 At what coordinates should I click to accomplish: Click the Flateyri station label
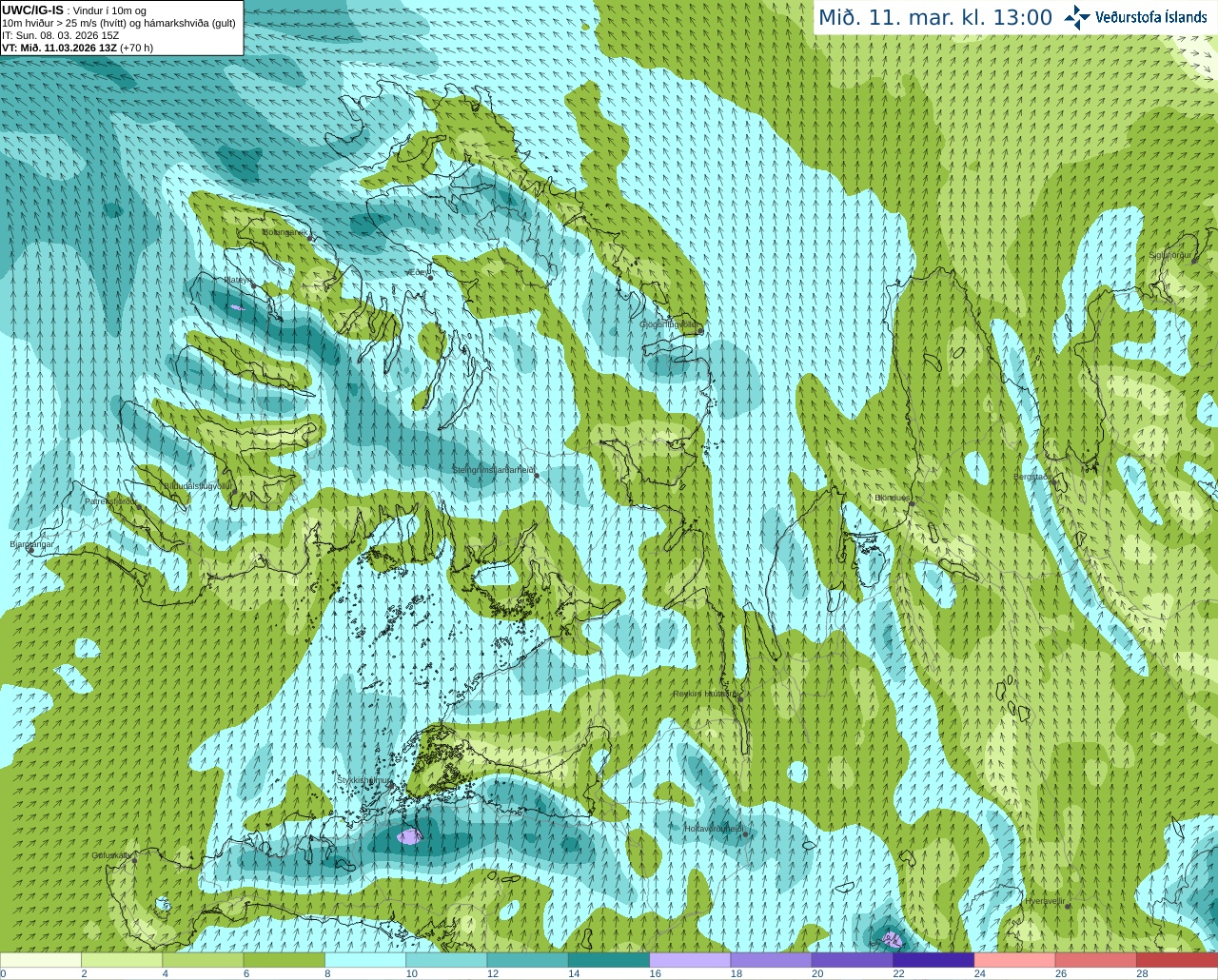(x=238, y=280)
